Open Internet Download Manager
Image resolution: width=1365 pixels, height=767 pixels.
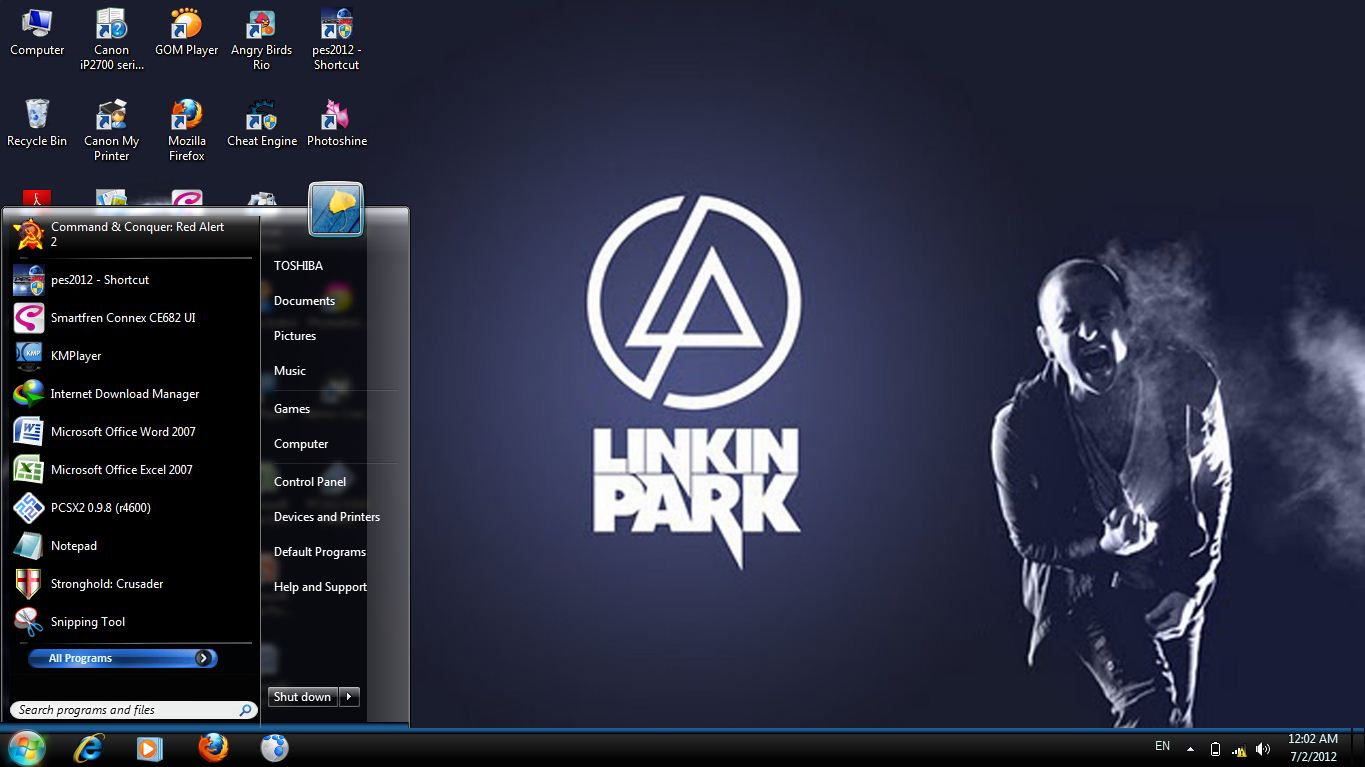point(133,394)
